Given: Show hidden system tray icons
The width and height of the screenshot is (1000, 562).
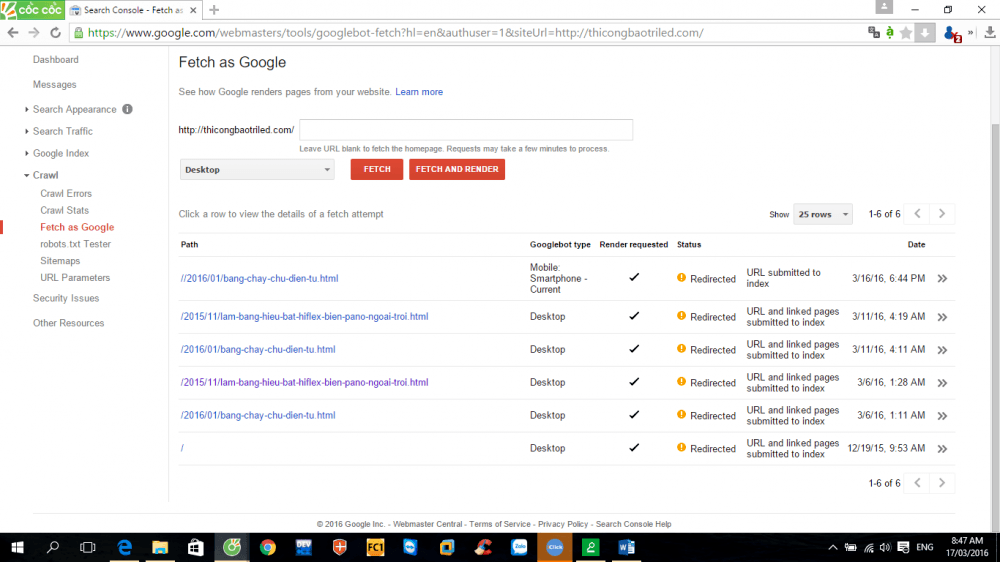Looking at the screenshot, I should (832, 547).
